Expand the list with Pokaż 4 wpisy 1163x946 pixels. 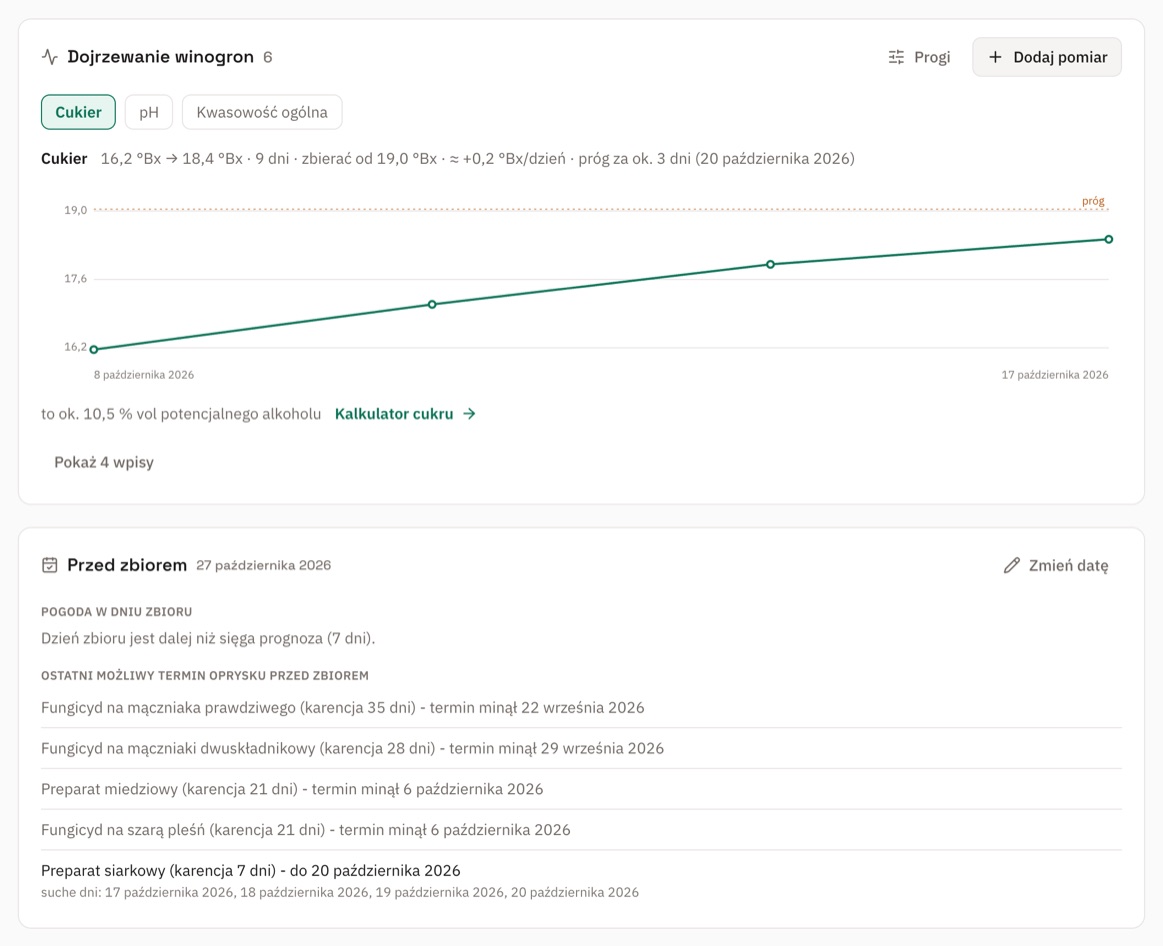[104, 462]
